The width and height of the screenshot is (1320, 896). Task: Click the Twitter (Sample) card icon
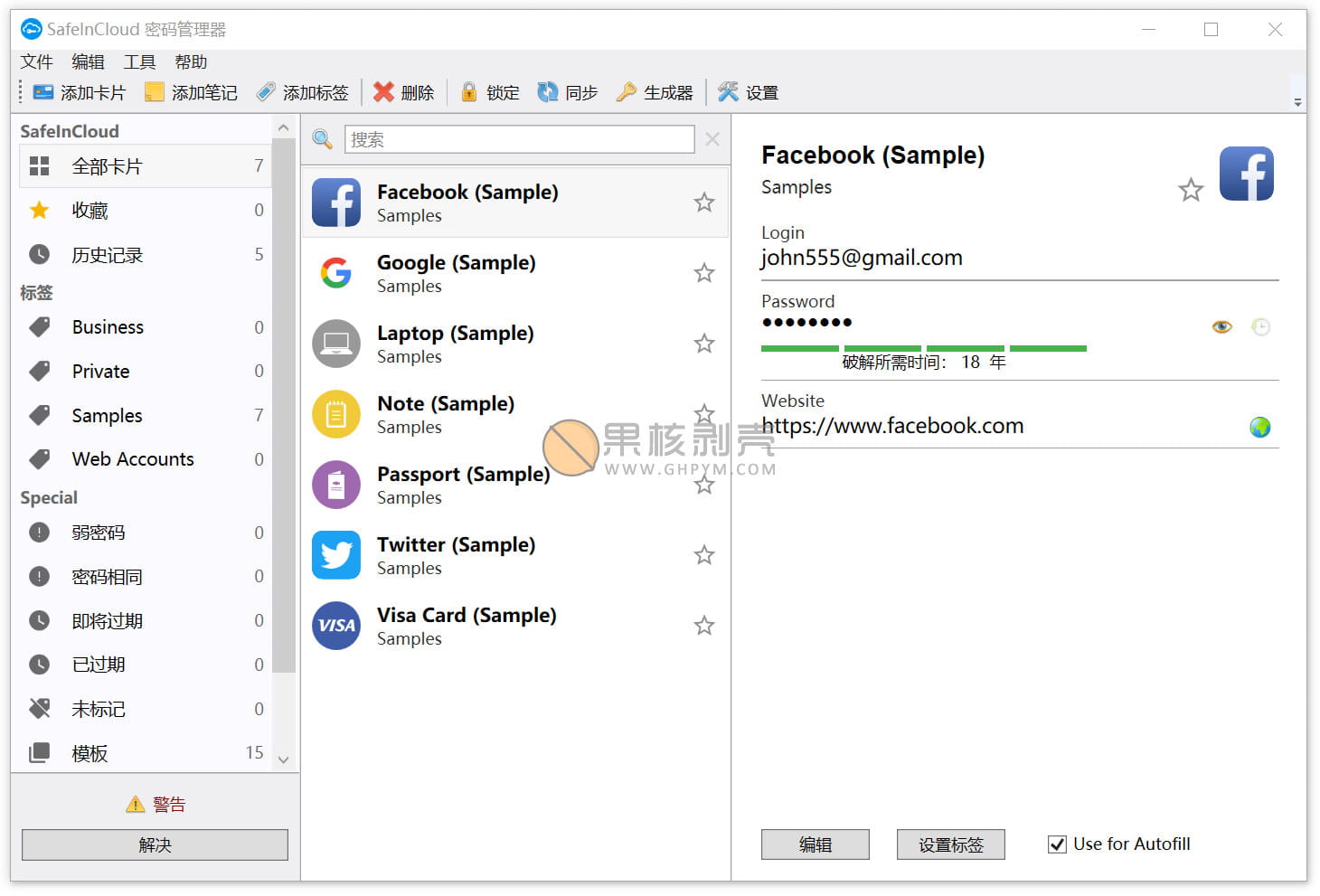[x=336, y=555]
